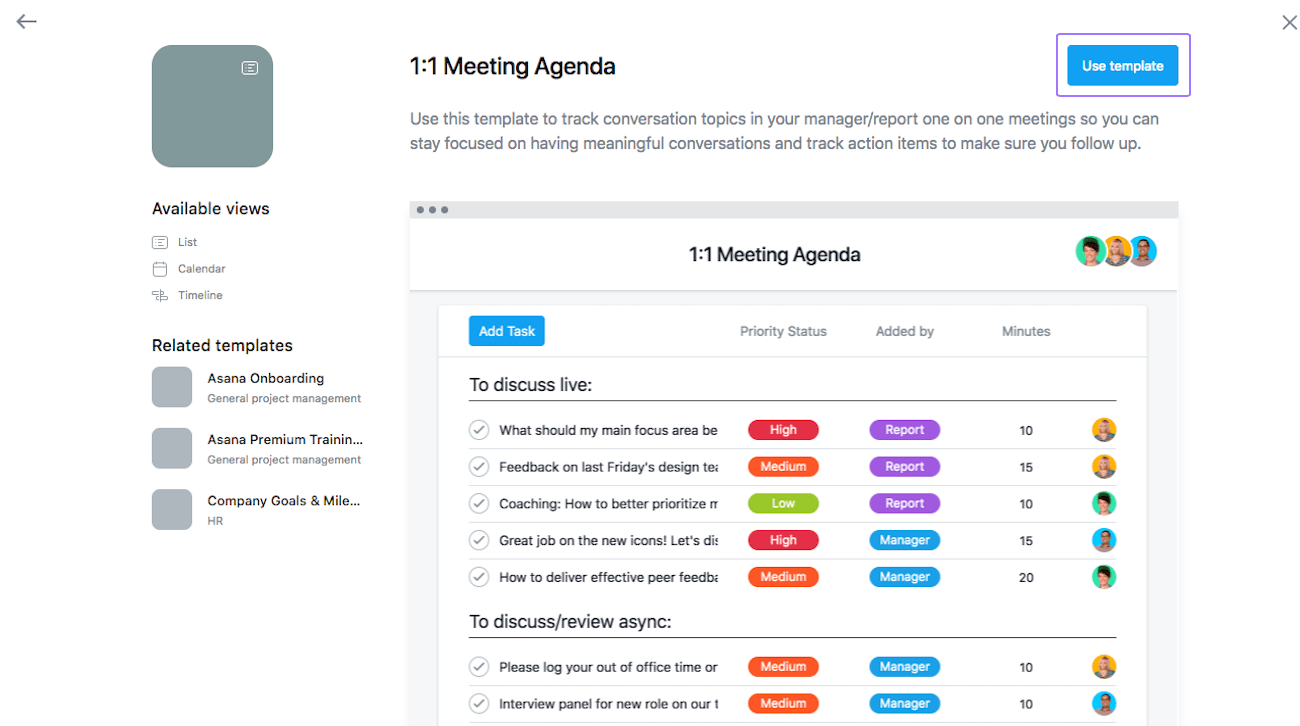Collapse the 'To discuss live:' section
The height and width of the screenshot is (726, 1300).
tap(531, 384)
